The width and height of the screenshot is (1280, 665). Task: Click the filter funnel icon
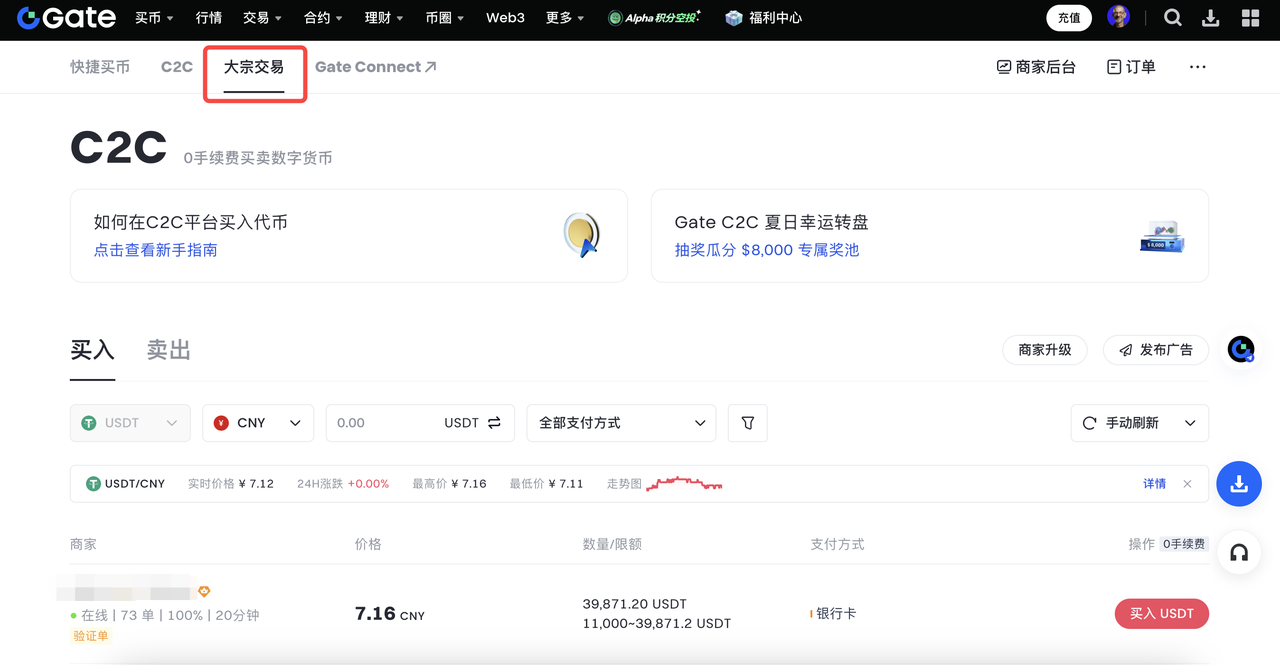coord(748,423)
